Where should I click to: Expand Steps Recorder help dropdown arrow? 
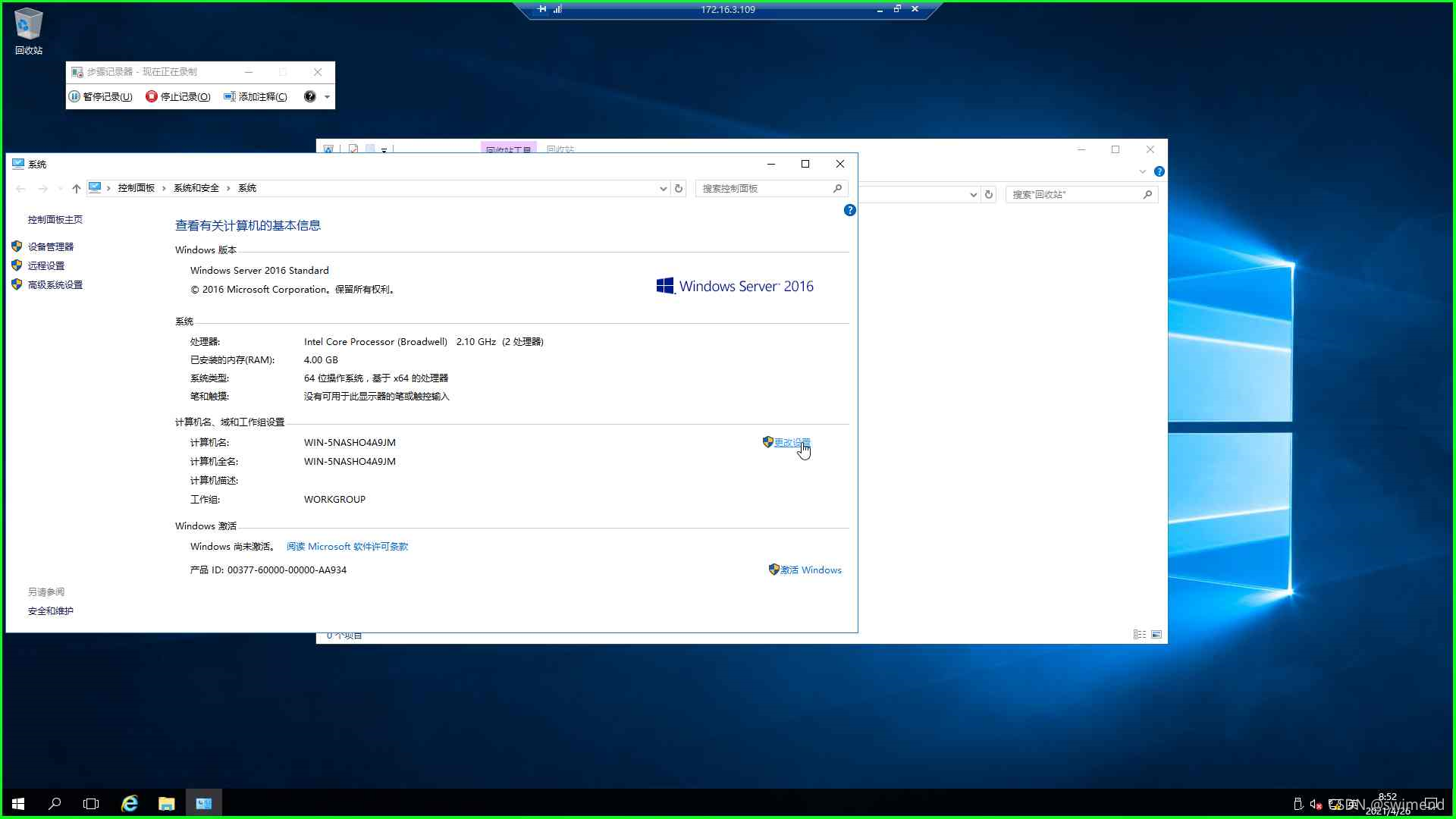(x=327, y=97)
